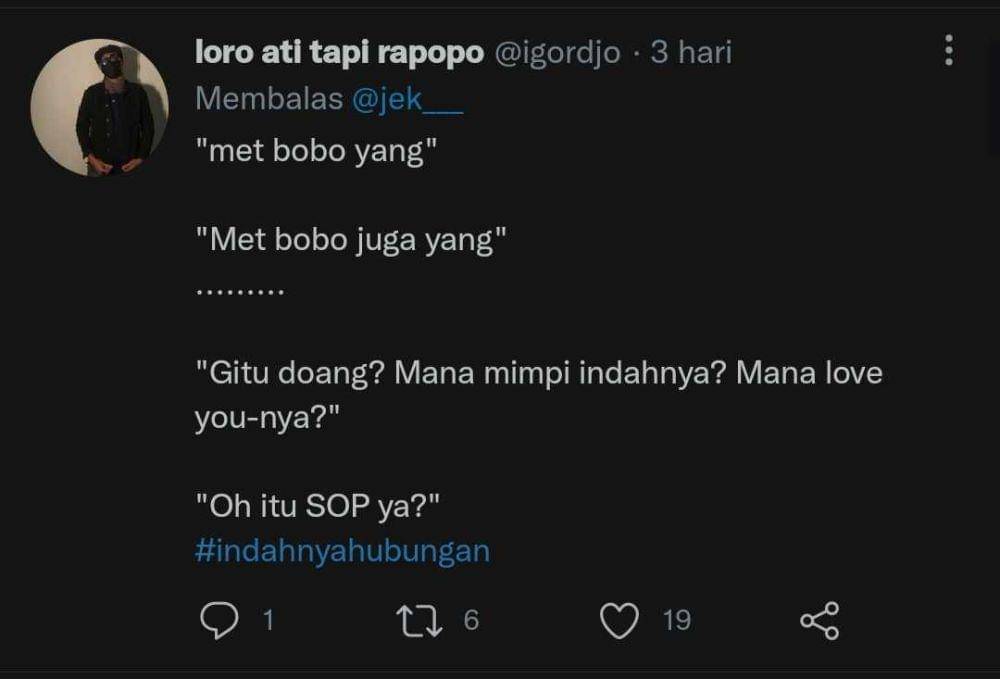This screenshot has height=679, width=1000.
Task: Open the #indahnyahubungan hashtag
Action: click(342, 551)
